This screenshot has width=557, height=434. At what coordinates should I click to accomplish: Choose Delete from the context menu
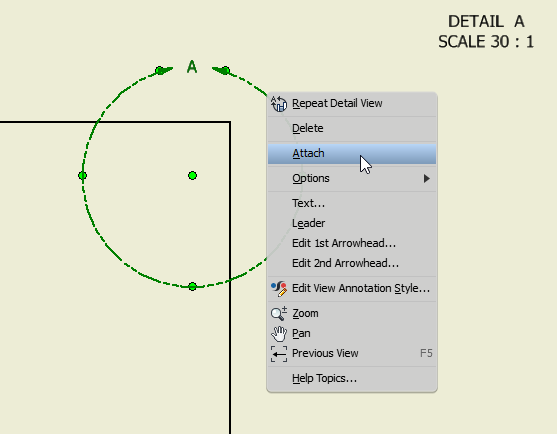pos(352,128)
